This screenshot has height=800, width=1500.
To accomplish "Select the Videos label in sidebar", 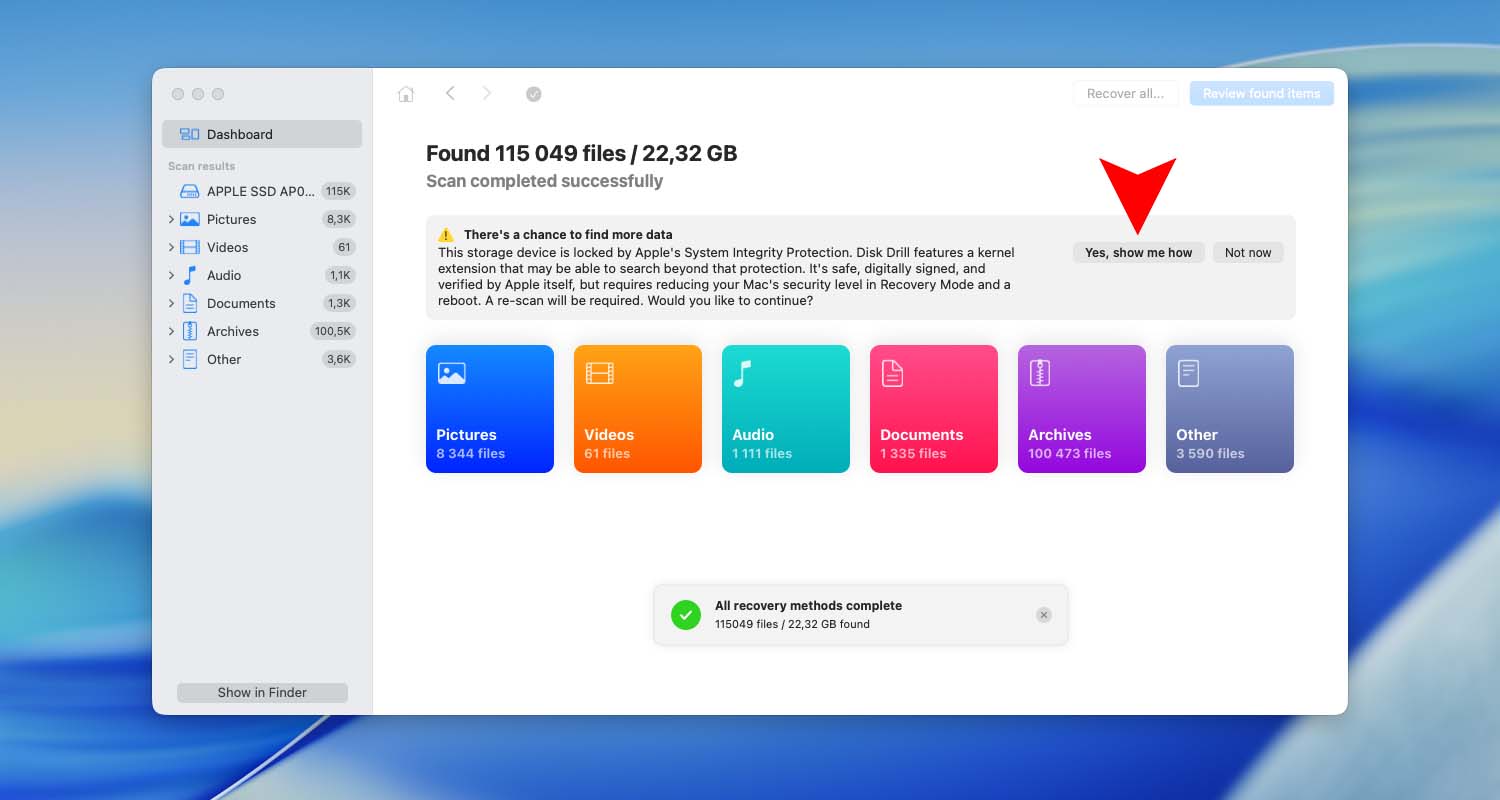I will pos(227,247).
